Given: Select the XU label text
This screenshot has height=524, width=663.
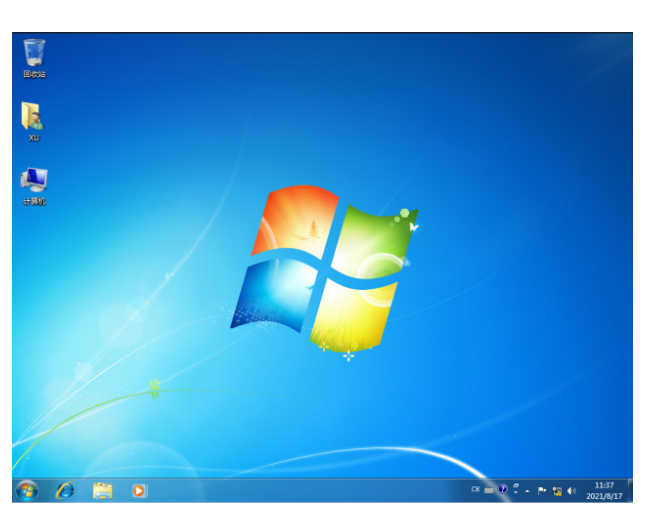Looking at the screenshot, I should (x=34, y=138).
